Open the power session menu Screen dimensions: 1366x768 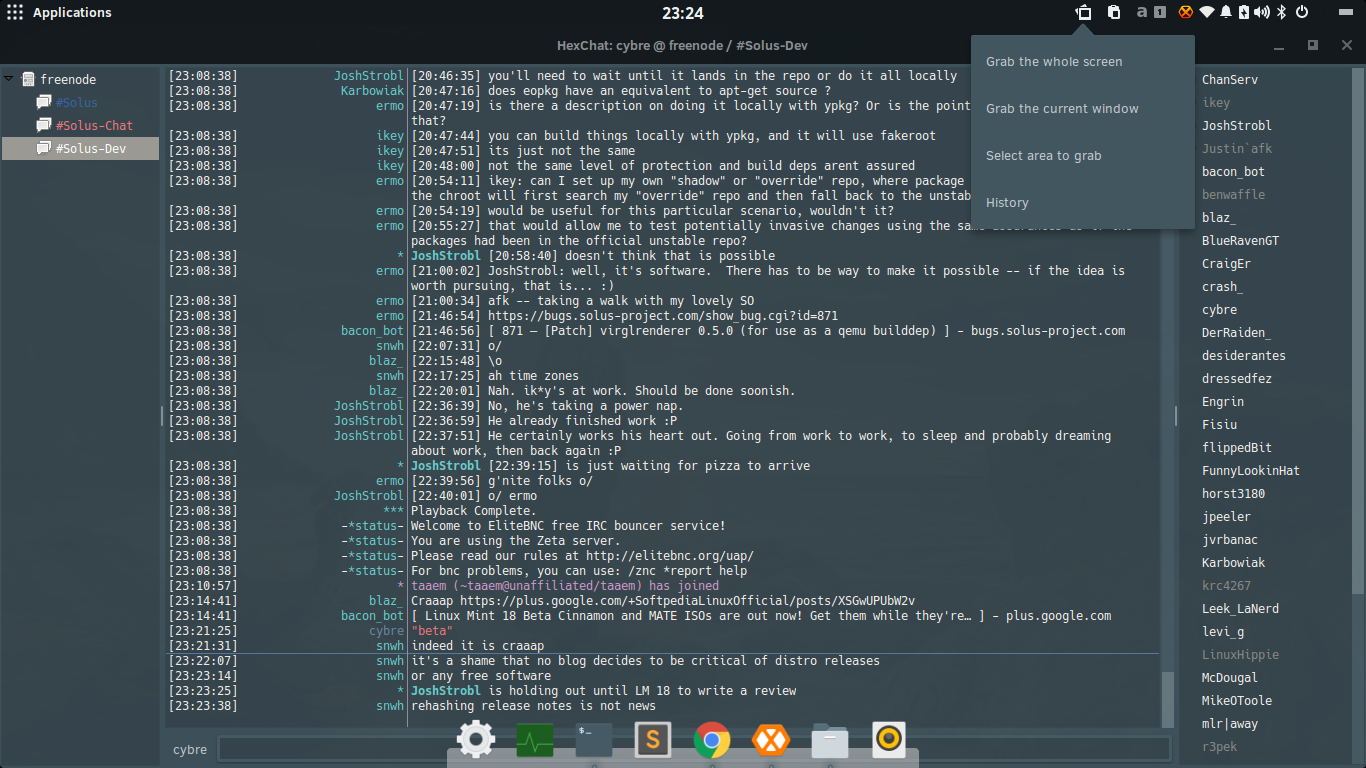1302,13
